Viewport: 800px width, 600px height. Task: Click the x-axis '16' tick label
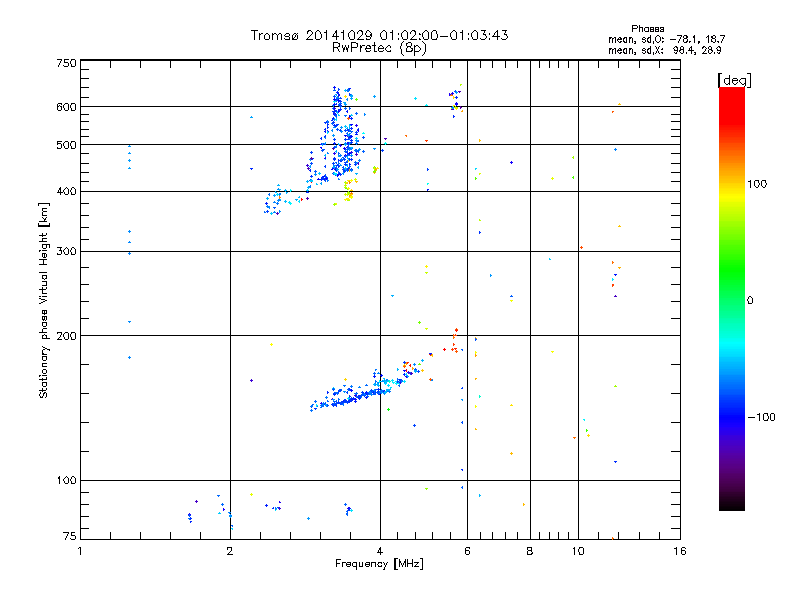(x=680, y=551)
